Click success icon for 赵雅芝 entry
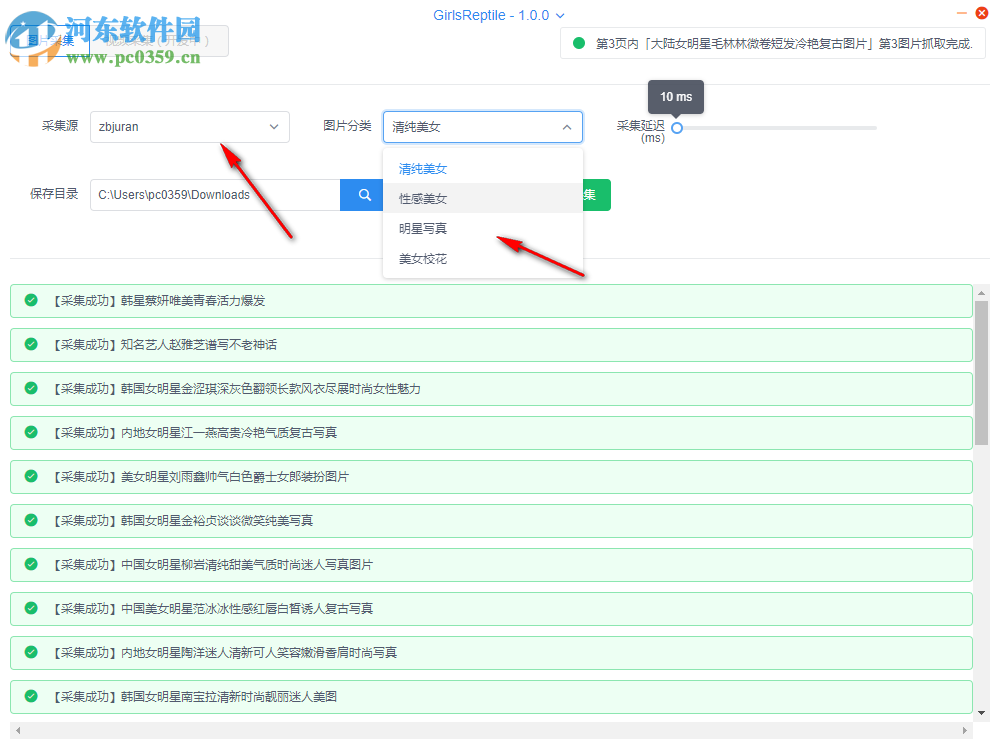Screen dimensions: 1000x750 click(x=31, y=344)
